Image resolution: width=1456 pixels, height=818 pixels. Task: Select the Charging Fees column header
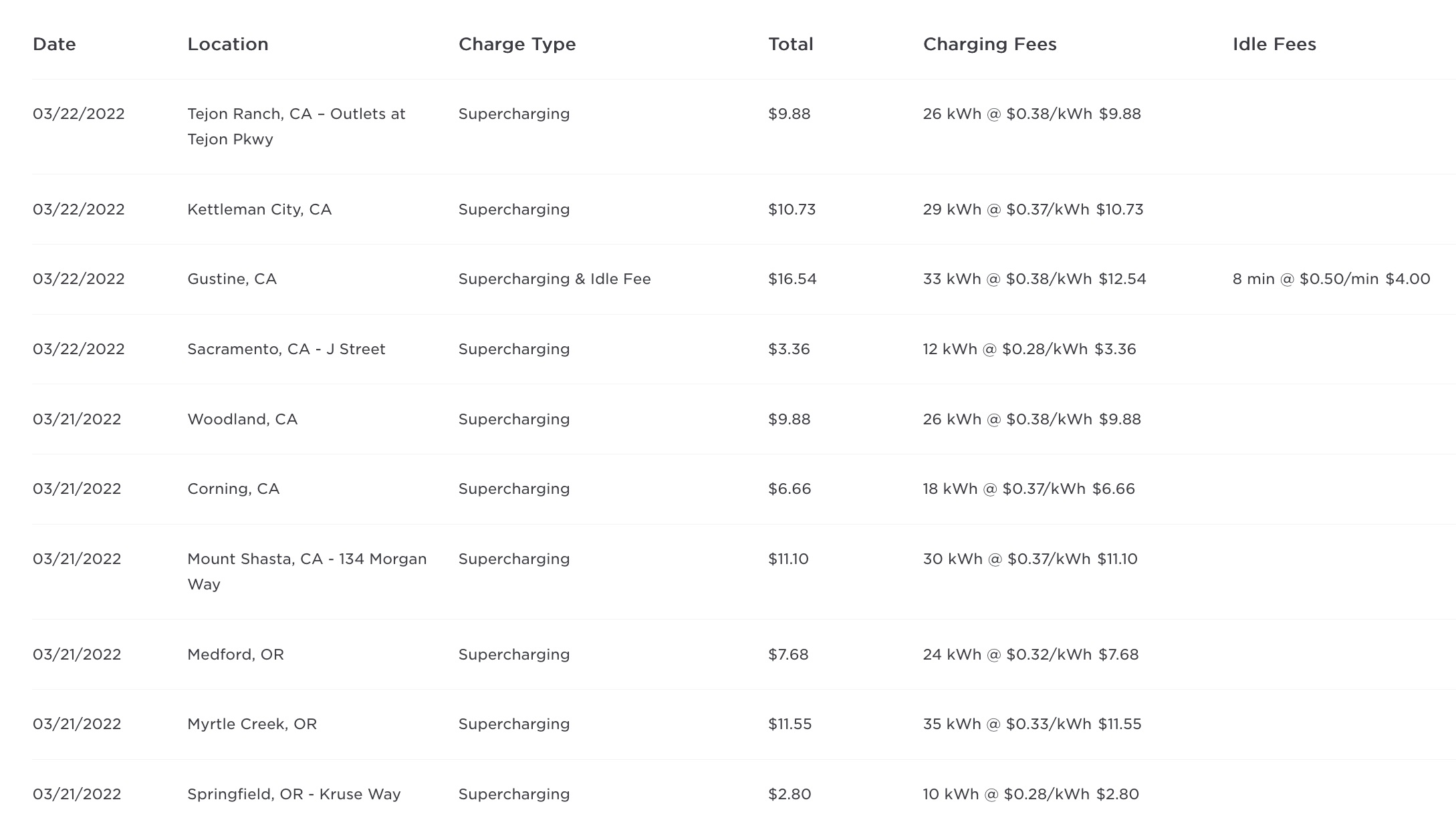989,44
